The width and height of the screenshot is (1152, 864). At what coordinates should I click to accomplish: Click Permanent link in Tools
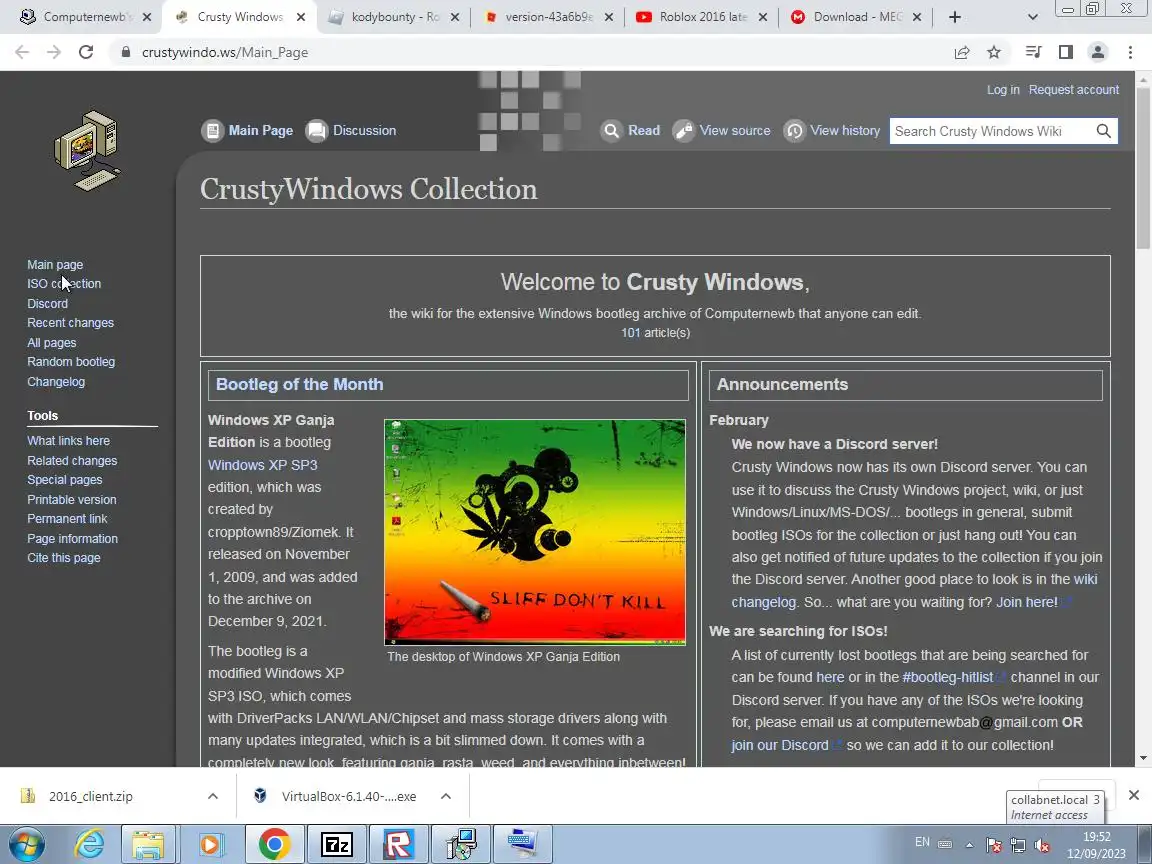pos(67,519)
